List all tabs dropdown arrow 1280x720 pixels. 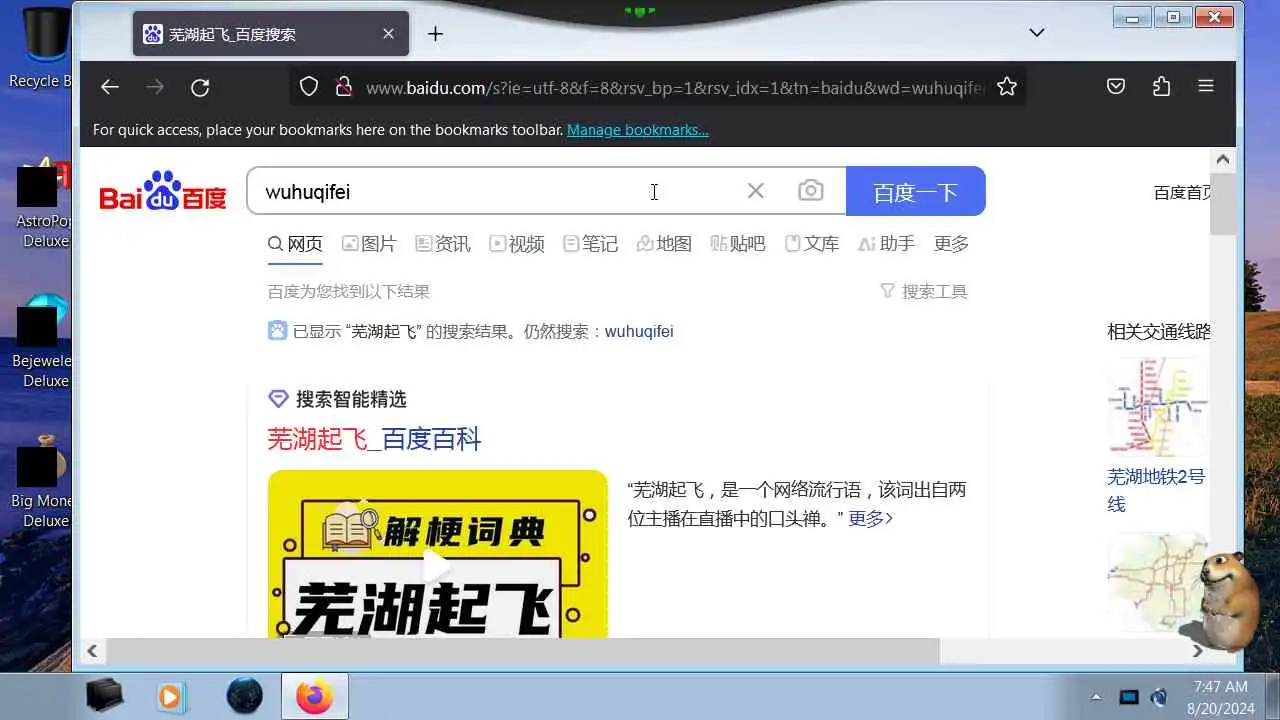coord(1037,33)
